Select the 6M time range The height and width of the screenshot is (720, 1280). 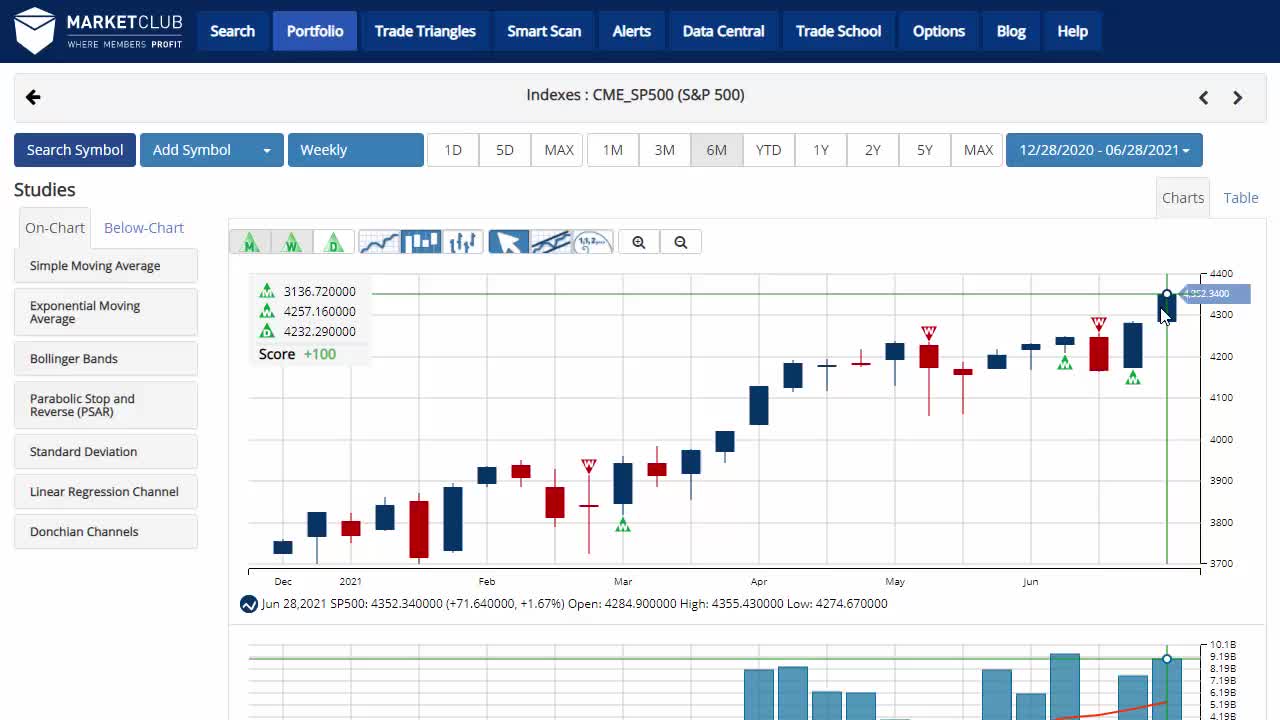point(717,150)
